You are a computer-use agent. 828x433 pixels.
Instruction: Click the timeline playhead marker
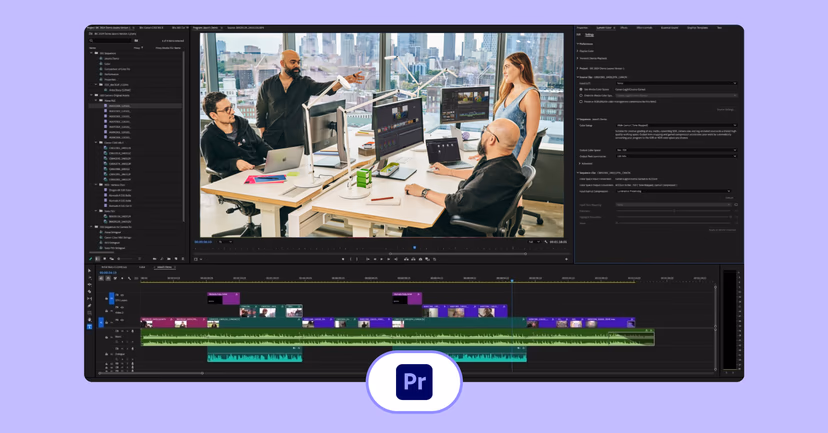tap(512, 280)
